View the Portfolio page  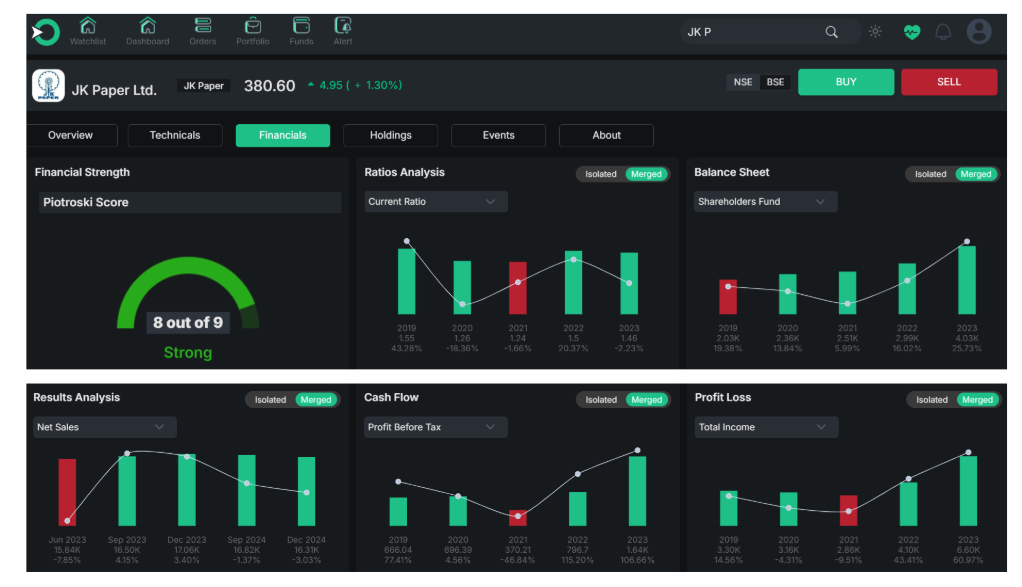coord(253,31)
